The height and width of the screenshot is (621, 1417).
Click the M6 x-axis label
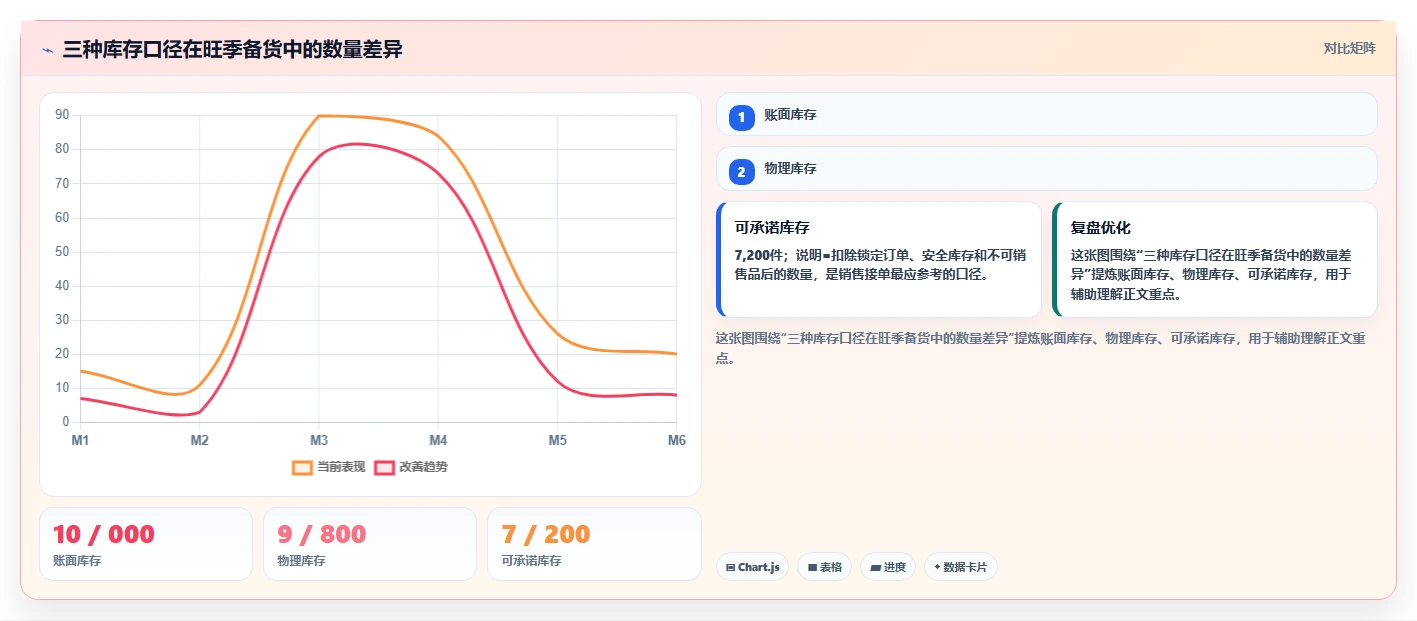(x=677, y=441)
